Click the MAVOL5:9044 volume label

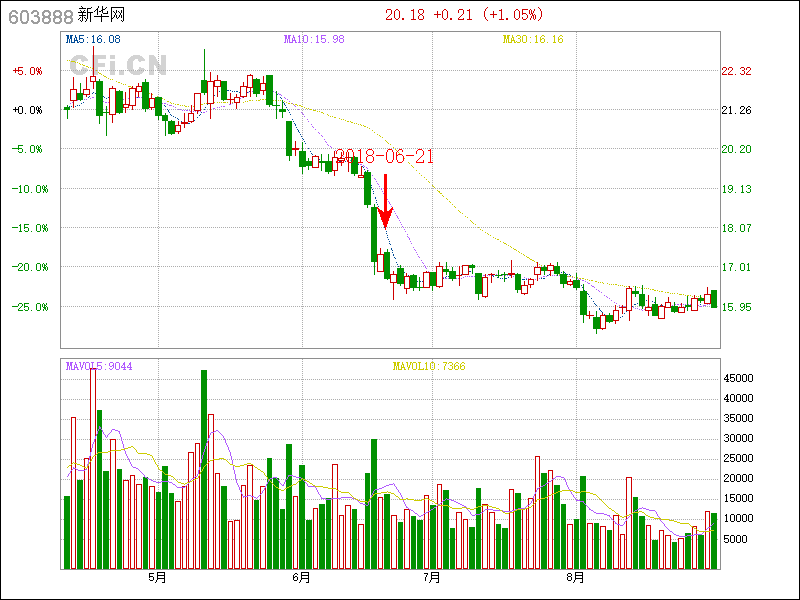(99, 366)
